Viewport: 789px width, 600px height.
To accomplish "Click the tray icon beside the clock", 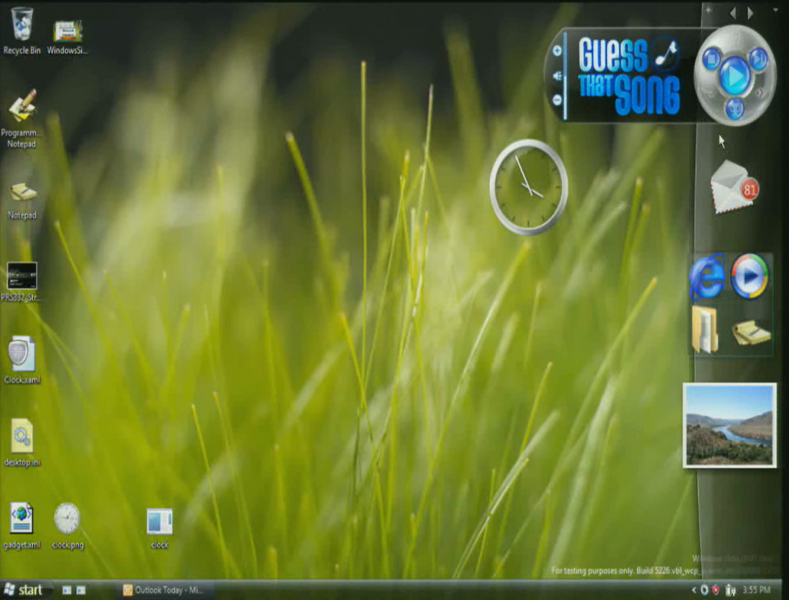I will point(731,590).
